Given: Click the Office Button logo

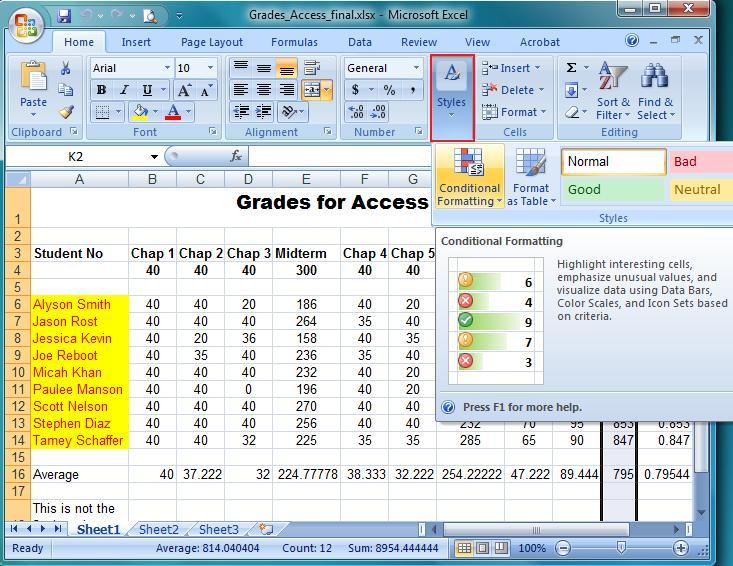Looking at the screenshot, I should tap(25, 24).
